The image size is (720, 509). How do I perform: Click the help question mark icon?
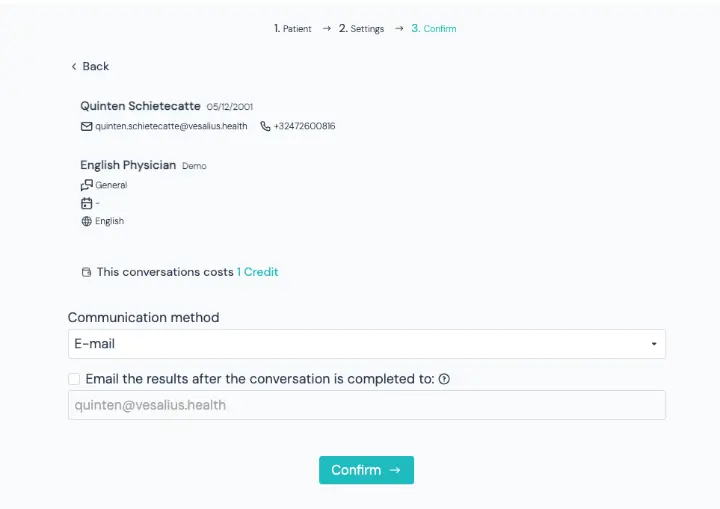(x=444, y=379)
